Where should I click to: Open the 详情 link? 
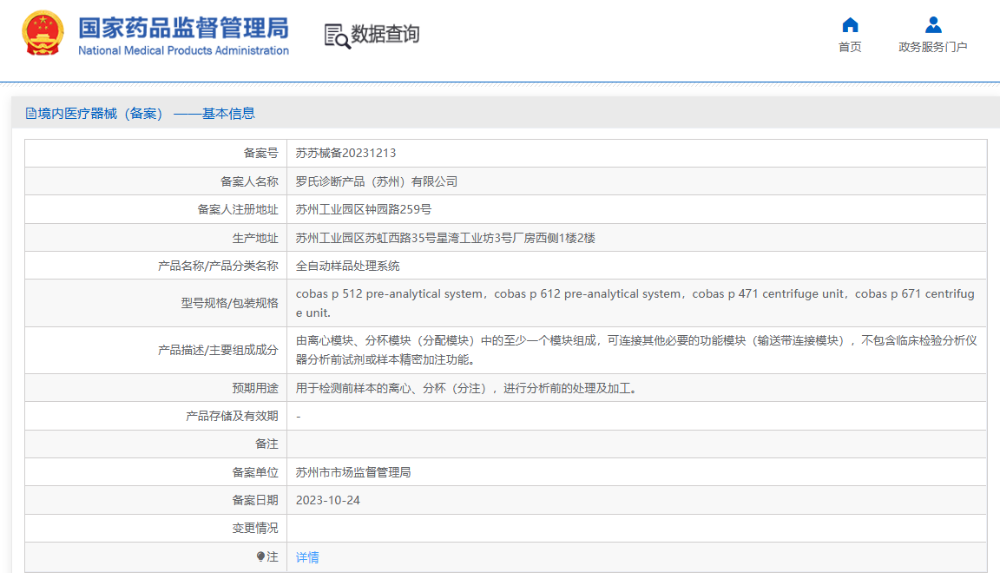[x=307, y=557]
